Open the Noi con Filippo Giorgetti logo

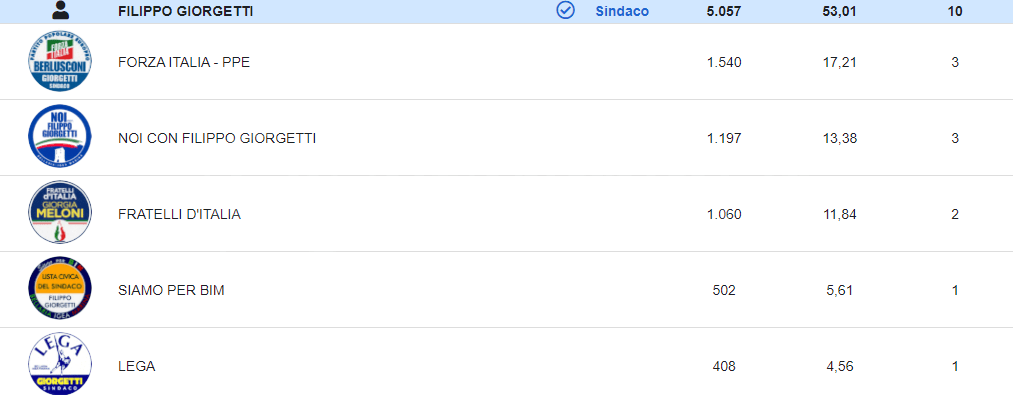60,138
